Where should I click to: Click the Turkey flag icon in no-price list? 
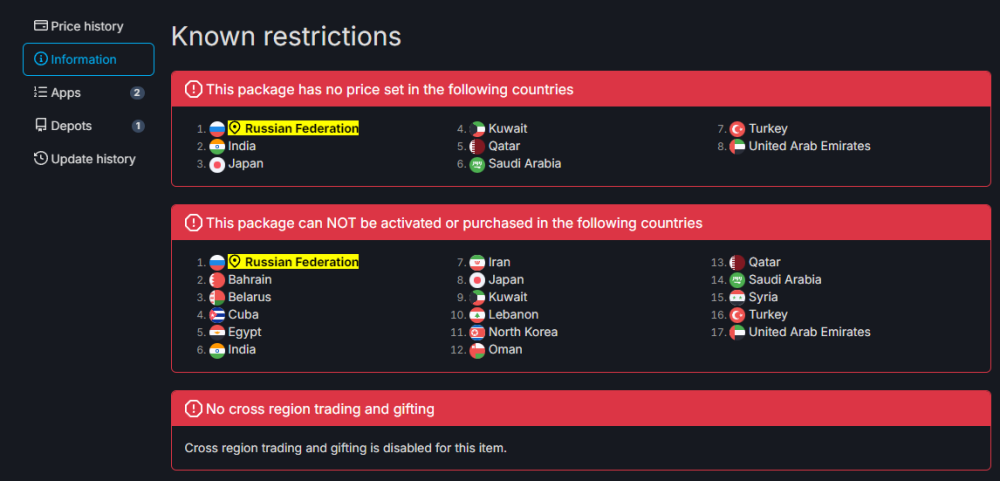point(737,129)
